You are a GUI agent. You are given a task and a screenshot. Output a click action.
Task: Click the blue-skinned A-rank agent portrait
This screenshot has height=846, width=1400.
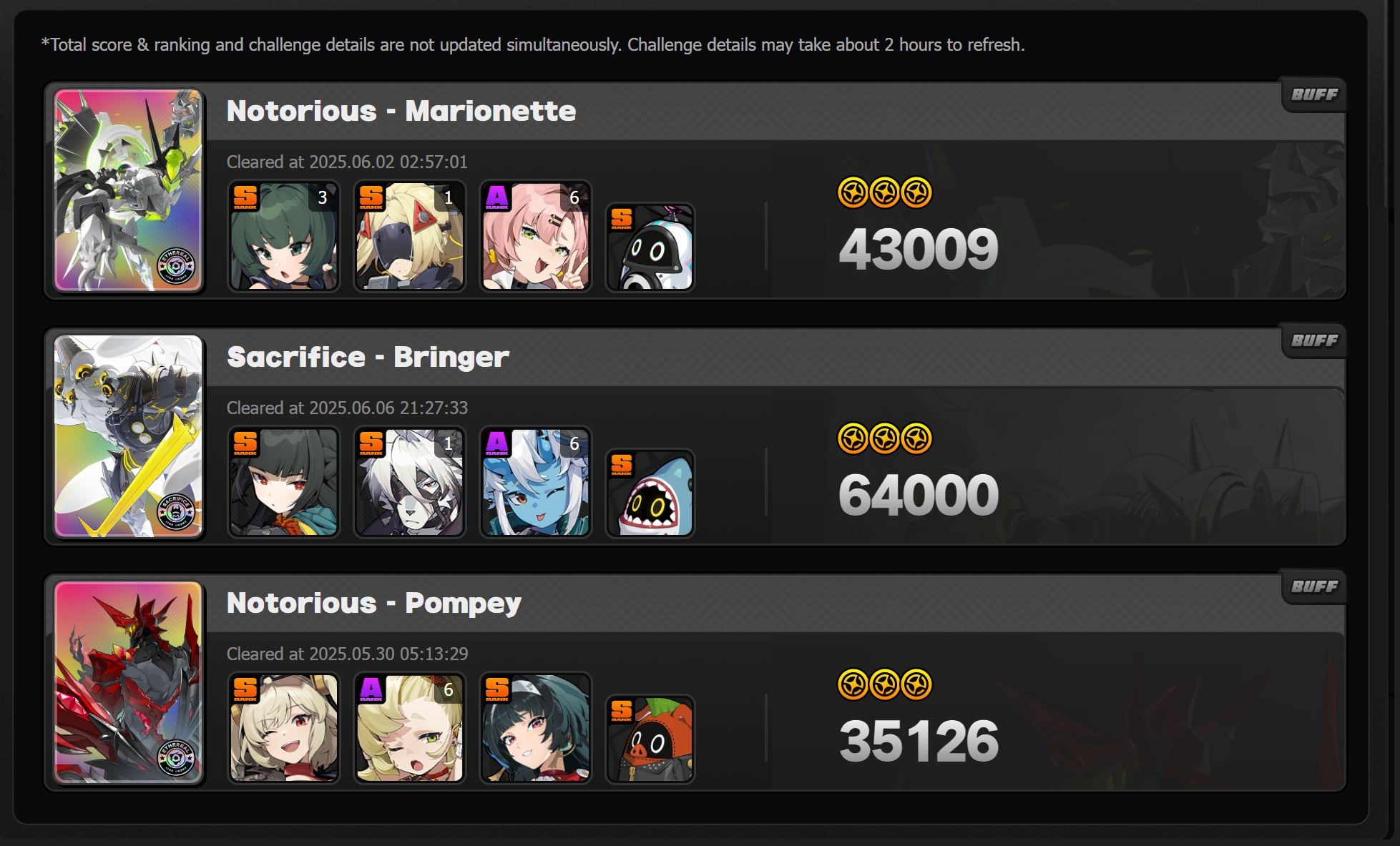click(536, 482)
